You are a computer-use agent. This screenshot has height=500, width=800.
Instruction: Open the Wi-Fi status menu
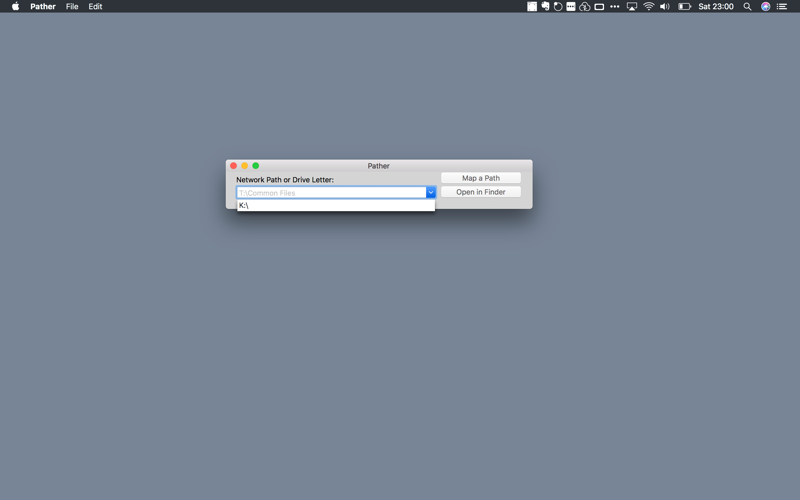(x=648, y=7)
